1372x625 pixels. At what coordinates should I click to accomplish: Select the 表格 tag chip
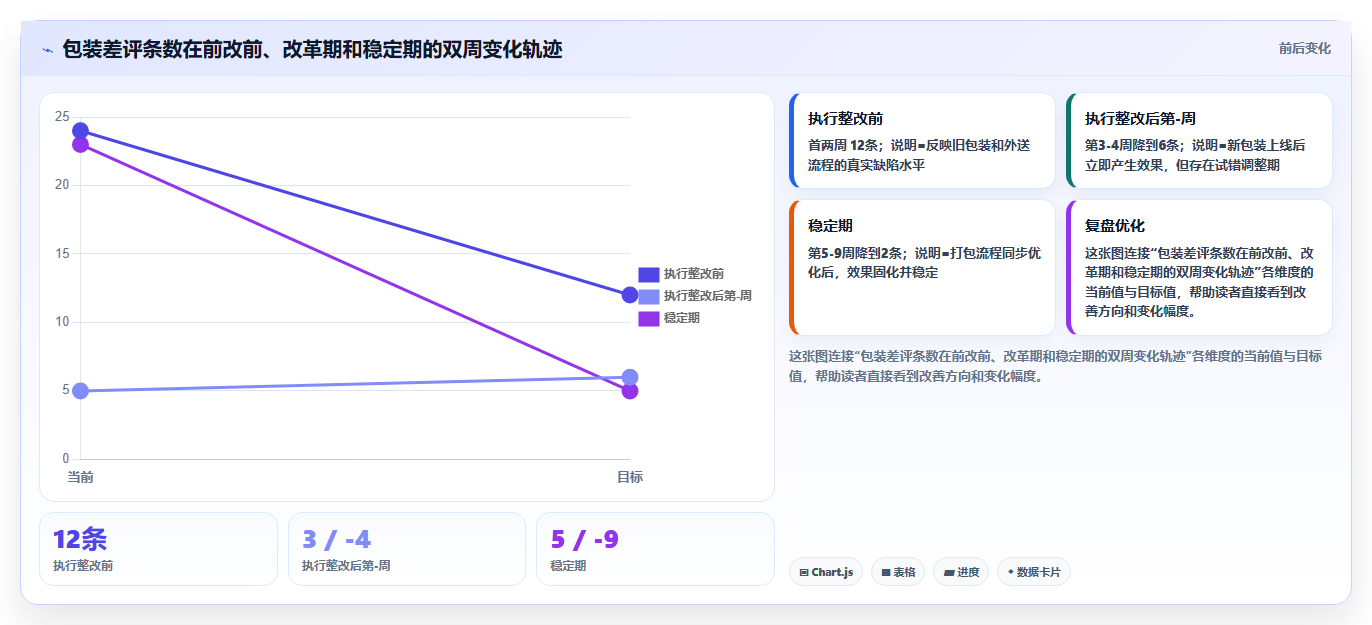898,572
